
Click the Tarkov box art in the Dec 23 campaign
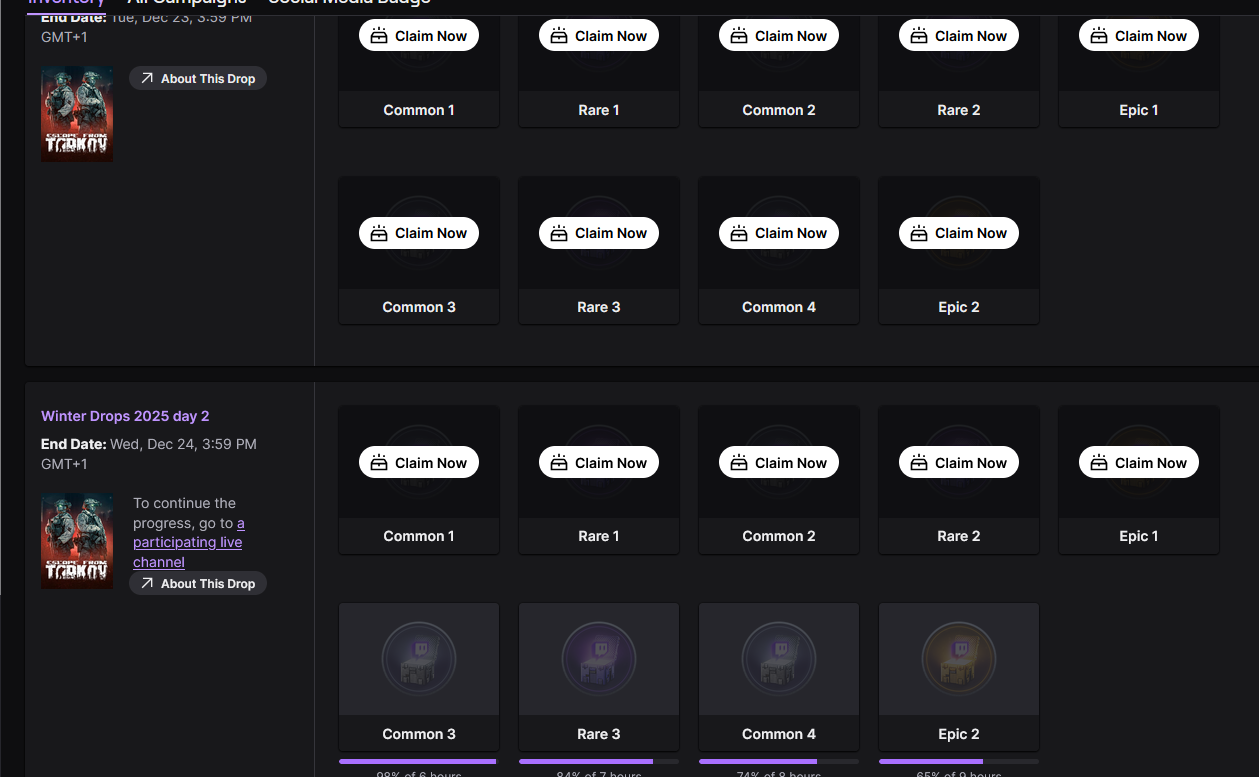(x=77, y=114)
